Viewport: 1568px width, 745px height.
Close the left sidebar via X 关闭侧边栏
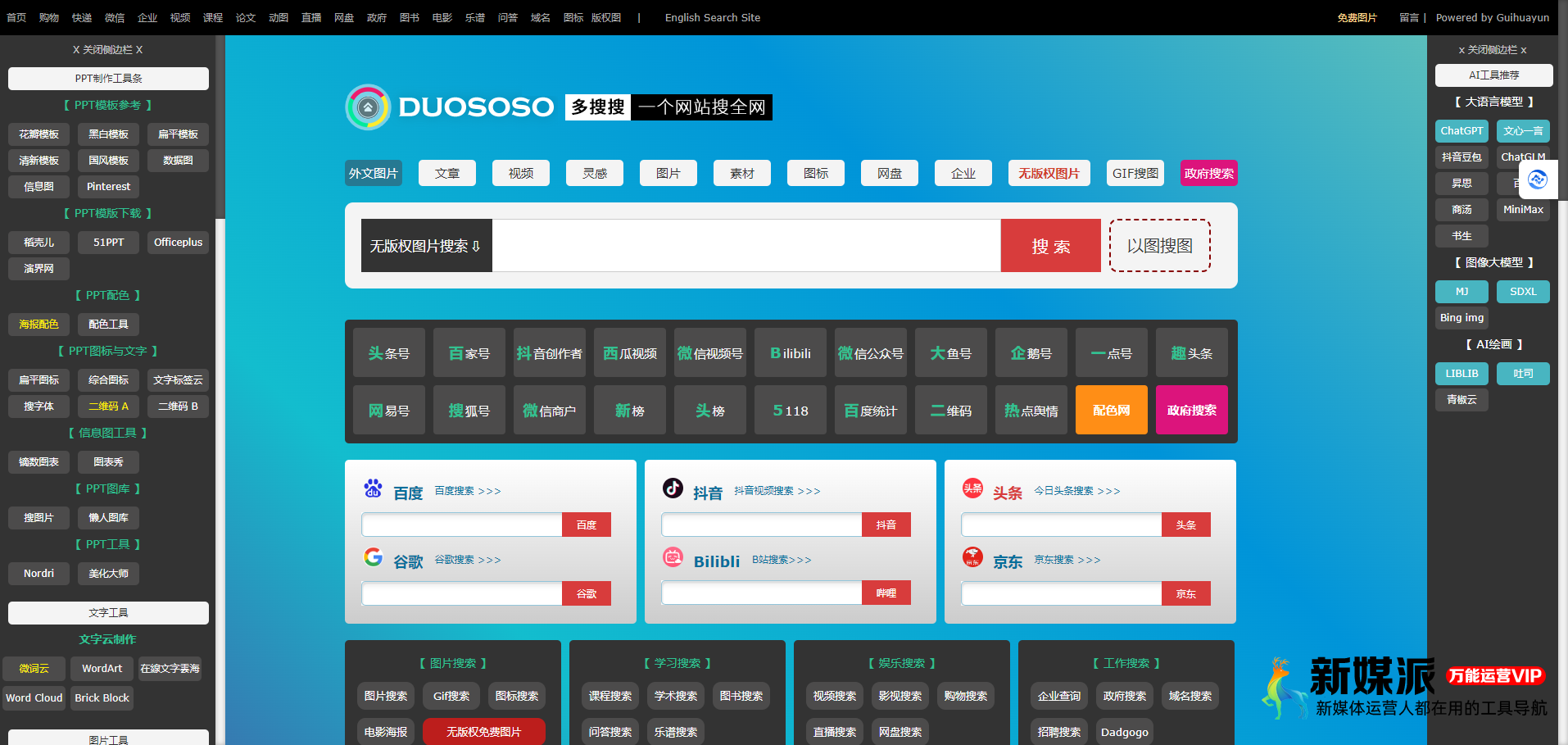pos(108,49)
